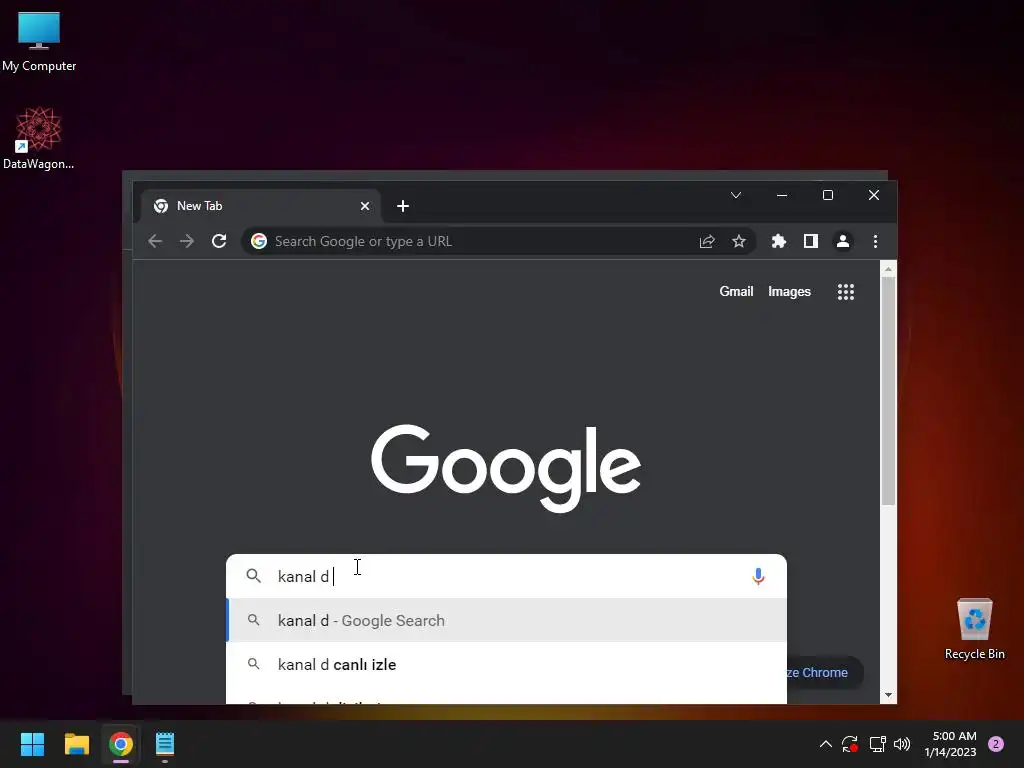Open network tray icon
This screenshot has height=768, width=1024.
pyautogui.click(x=877, y=744)
